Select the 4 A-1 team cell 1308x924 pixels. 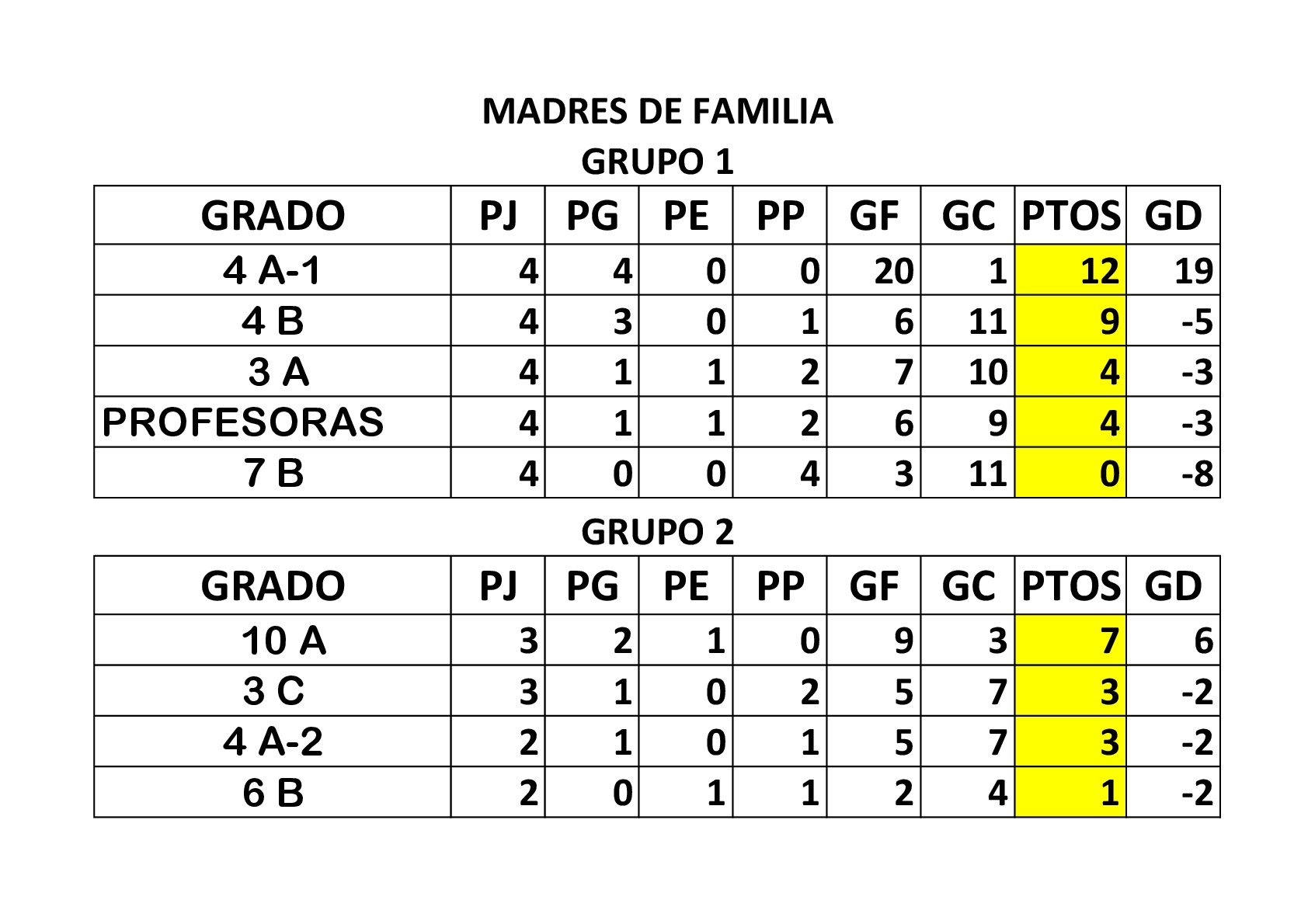273,270
